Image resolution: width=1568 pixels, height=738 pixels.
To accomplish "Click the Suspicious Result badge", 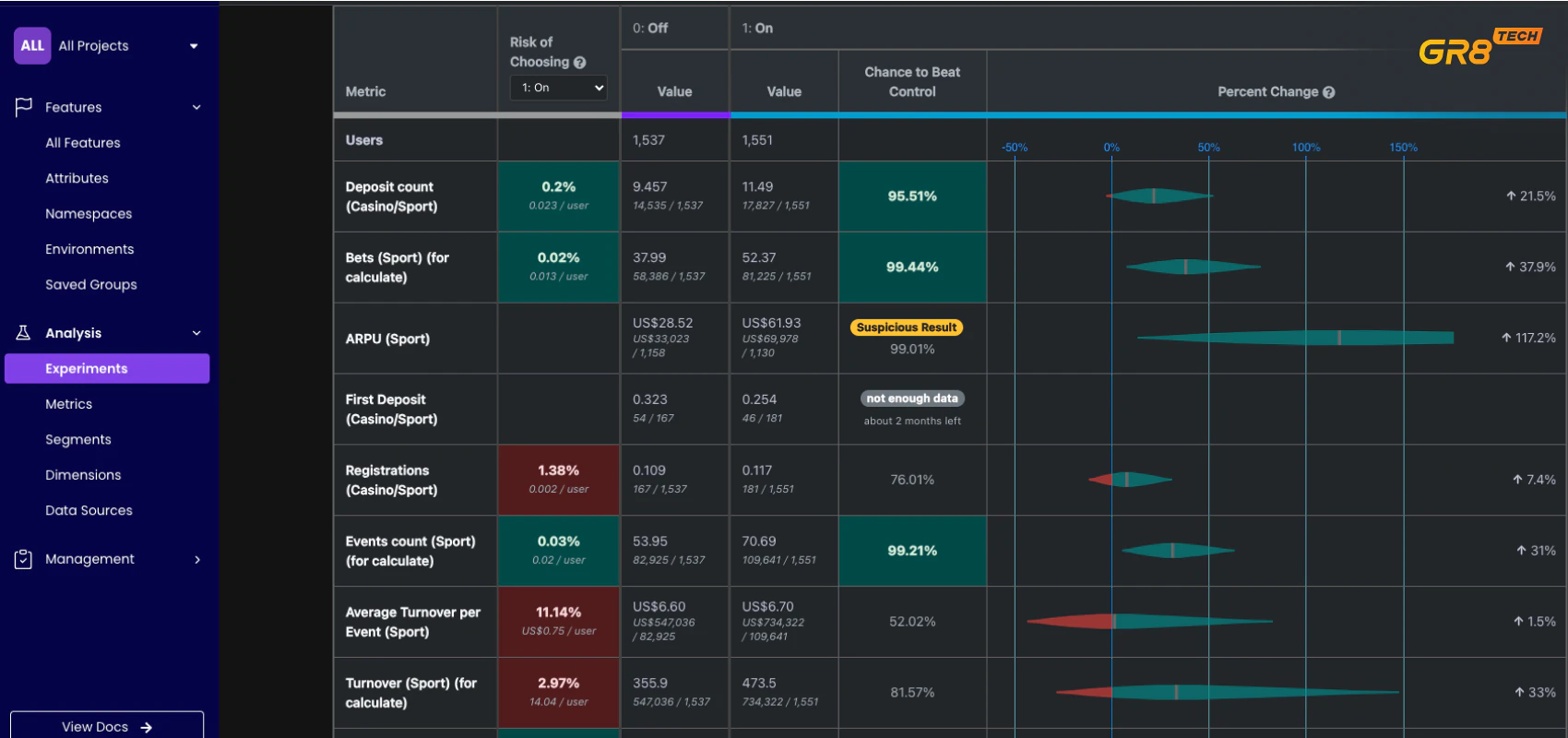I will click(906, 327).
